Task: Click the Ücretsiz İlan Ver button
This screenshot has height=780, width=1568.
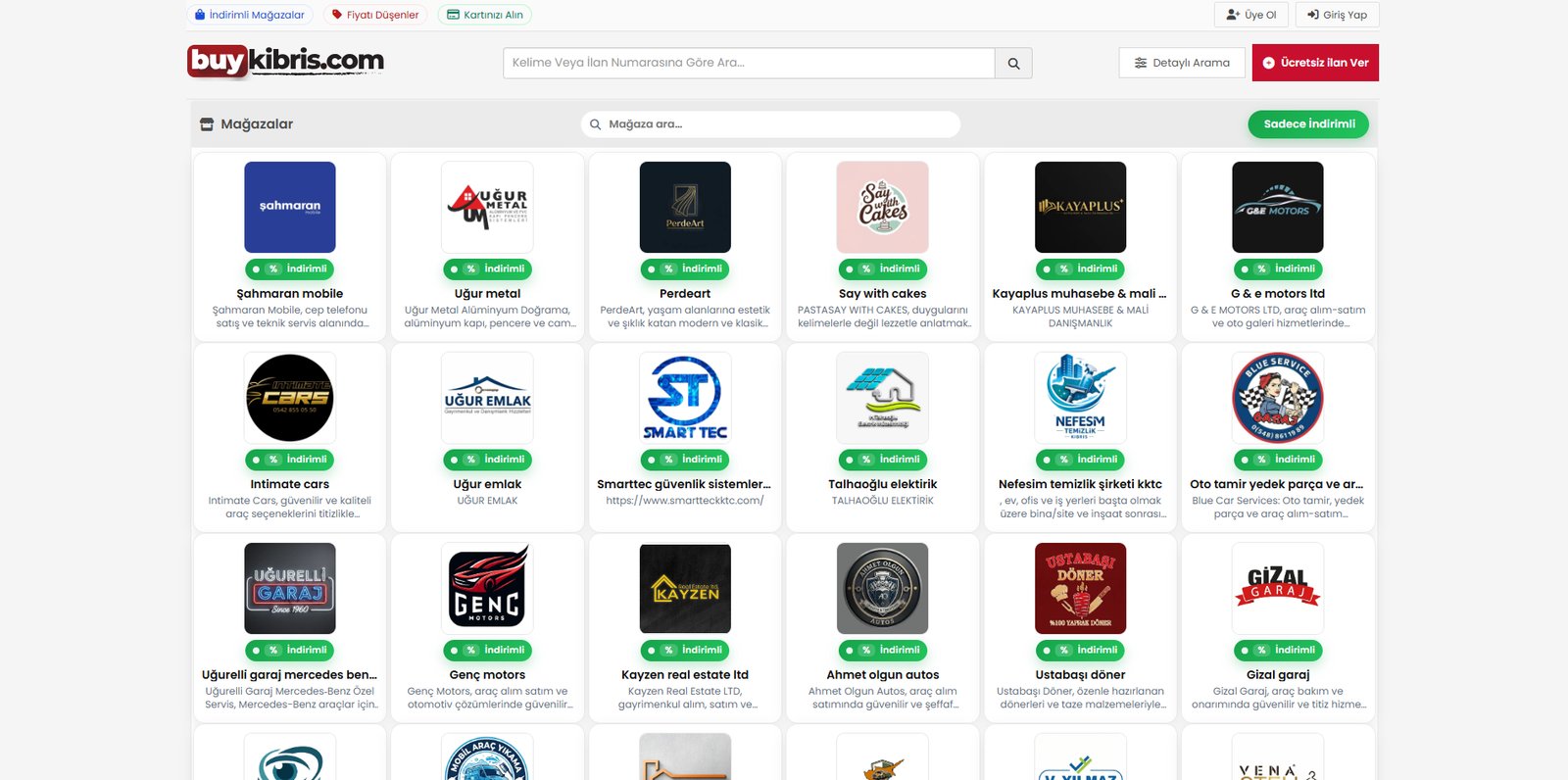Action: click(1315, 63)
